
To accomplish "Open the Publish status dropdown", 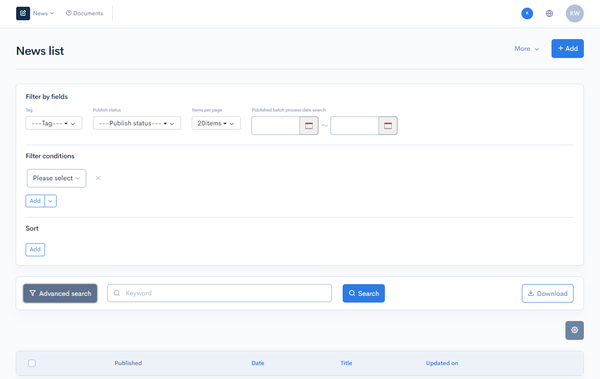I will pyautogui.click(x=137, y=123).
